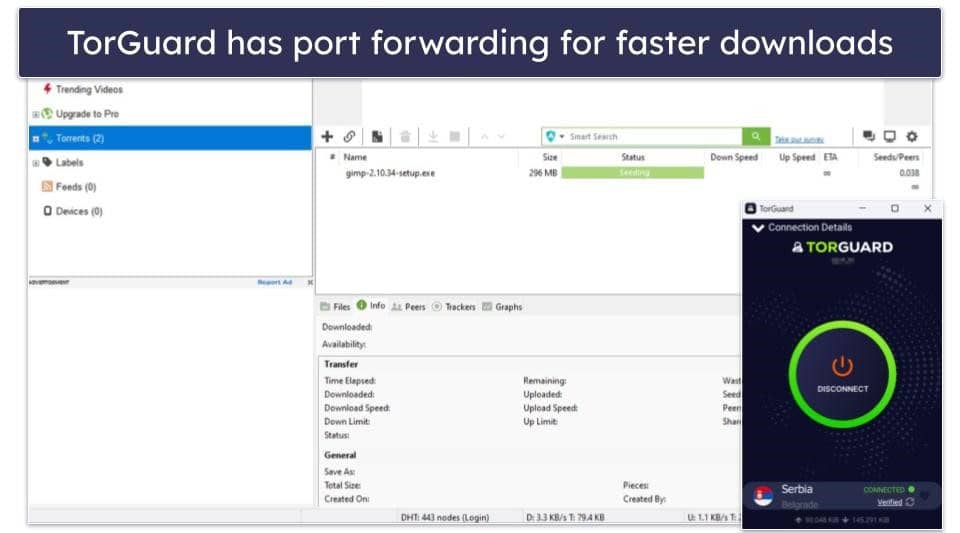This screenshot has width=960, height=533.
Task: Click the Verified link in TorGuard
Action: click(x=889, y=502)
